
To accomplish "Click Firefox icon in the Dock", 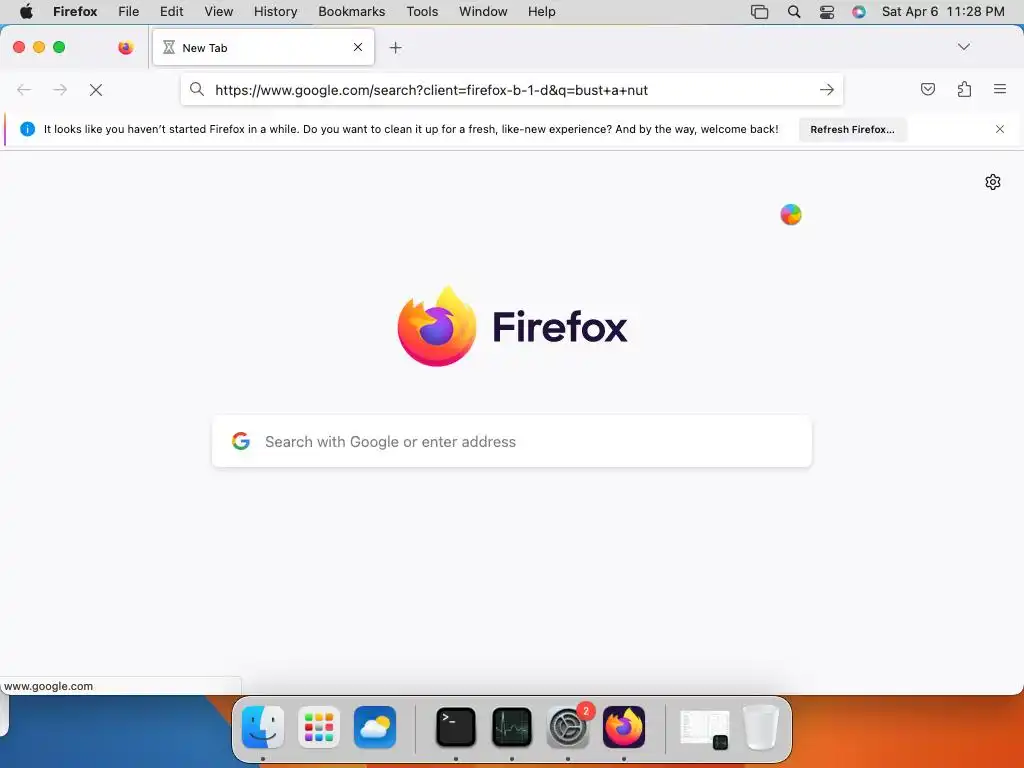I will click(x=624, y=727).
